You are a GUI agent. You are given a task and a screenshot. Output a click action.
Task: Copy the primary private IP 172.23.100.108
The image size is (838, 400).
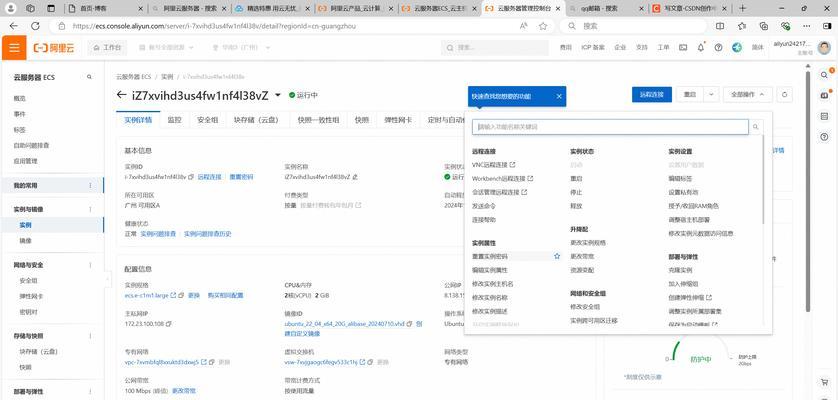pos(169,324)
